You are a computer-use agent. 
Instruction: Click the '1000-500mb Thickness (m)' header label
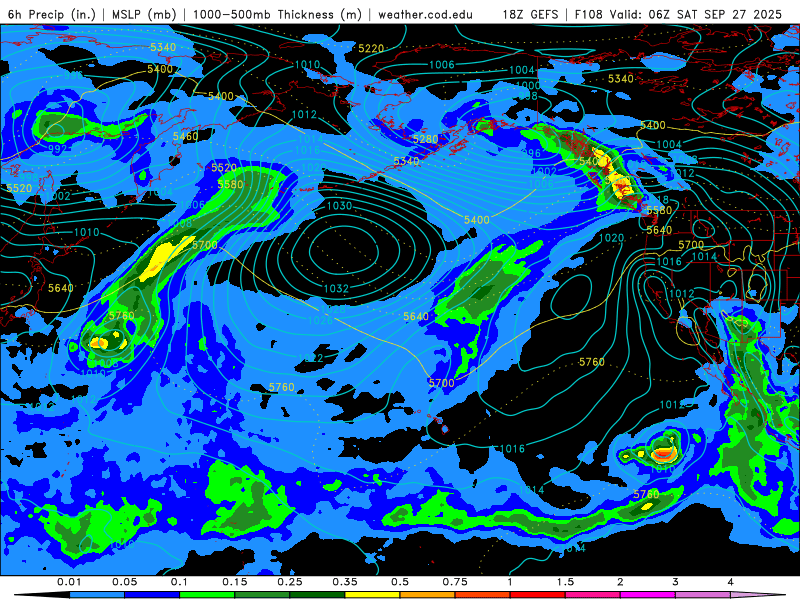coord(277,14)
